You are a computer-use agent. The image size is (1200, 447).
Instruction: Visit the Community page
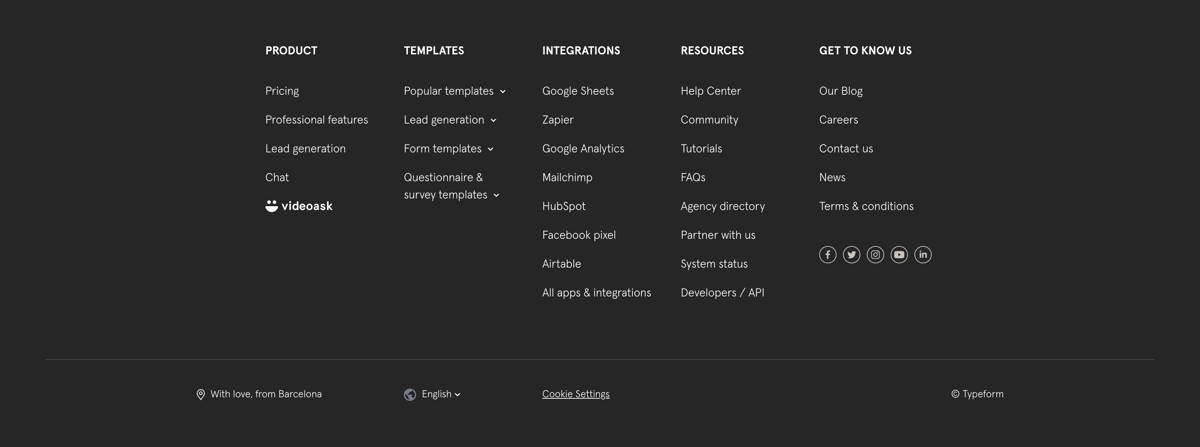coord(709,120)
